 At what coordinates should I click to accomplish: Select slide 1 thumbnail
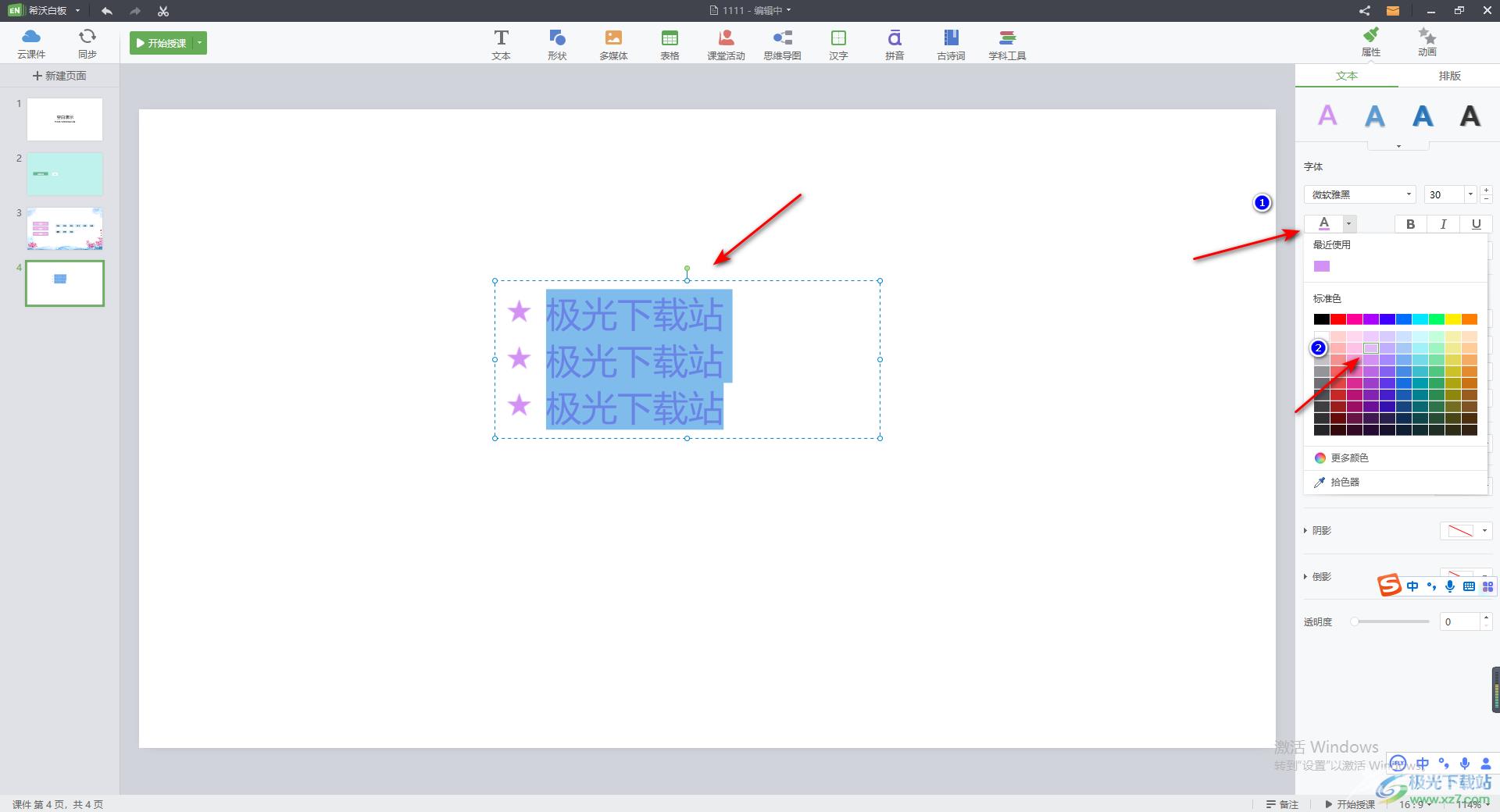65,119
